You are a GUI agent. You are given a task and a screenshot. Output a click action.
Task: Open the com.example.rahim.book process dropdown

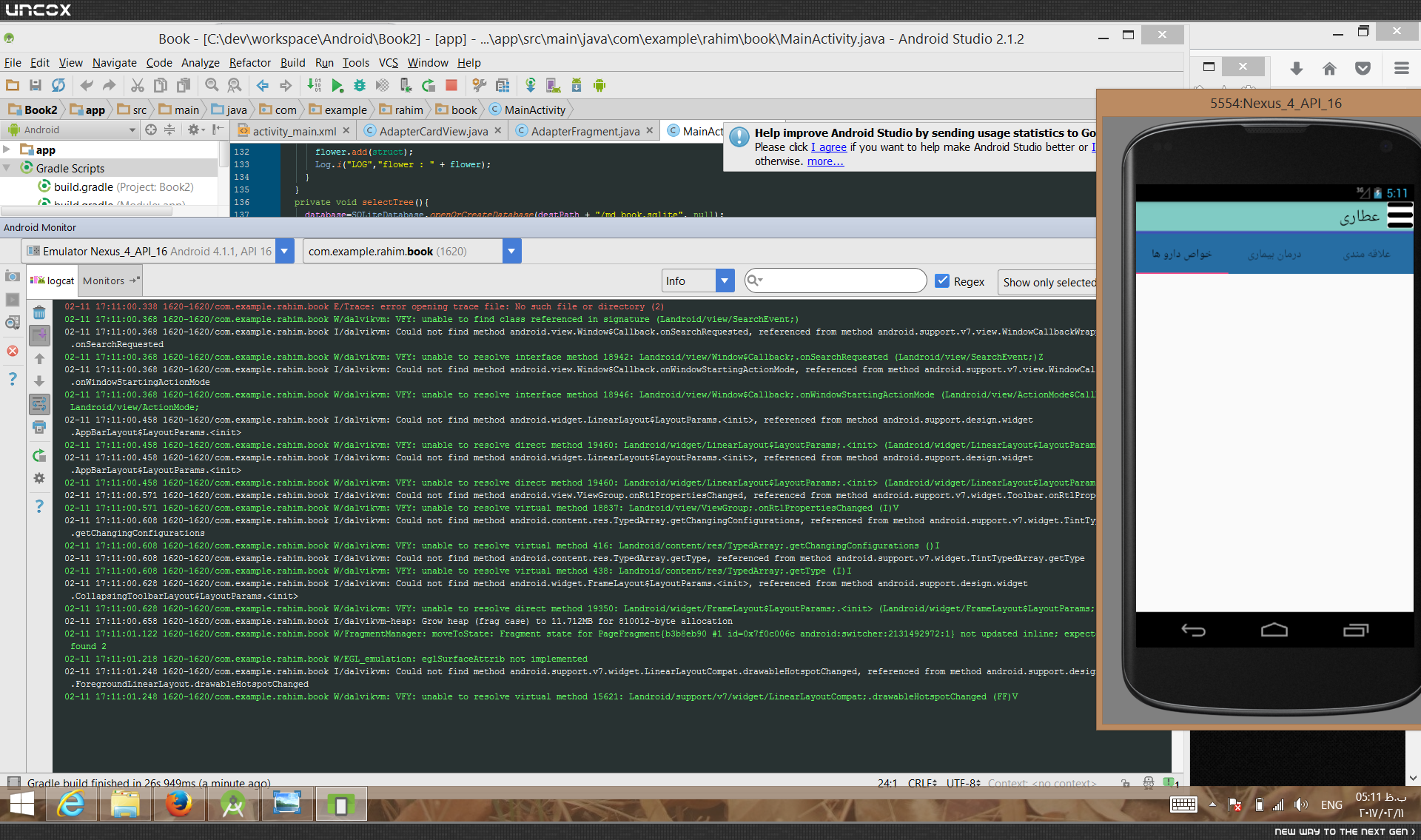pos(411,252)
